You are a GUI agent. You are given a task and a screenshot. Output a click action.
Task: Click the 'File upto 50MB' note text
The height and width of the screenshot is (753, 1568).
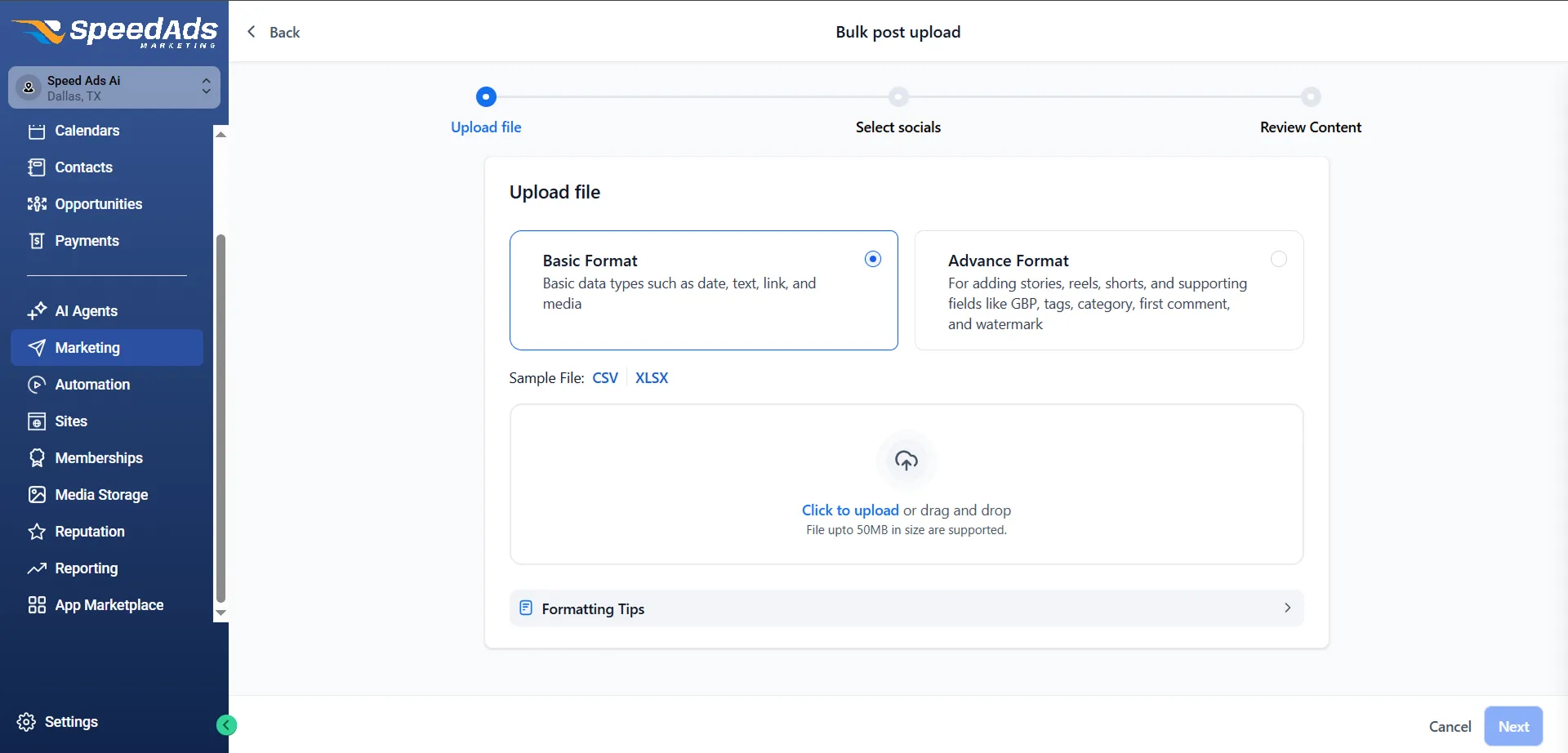pyautogui.click(x=906, y=530)
